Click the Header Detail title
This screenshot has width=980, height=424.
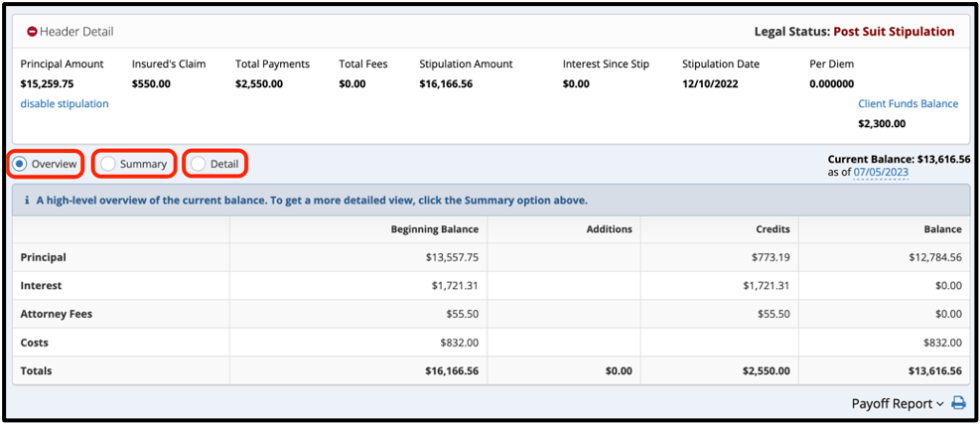74,32
